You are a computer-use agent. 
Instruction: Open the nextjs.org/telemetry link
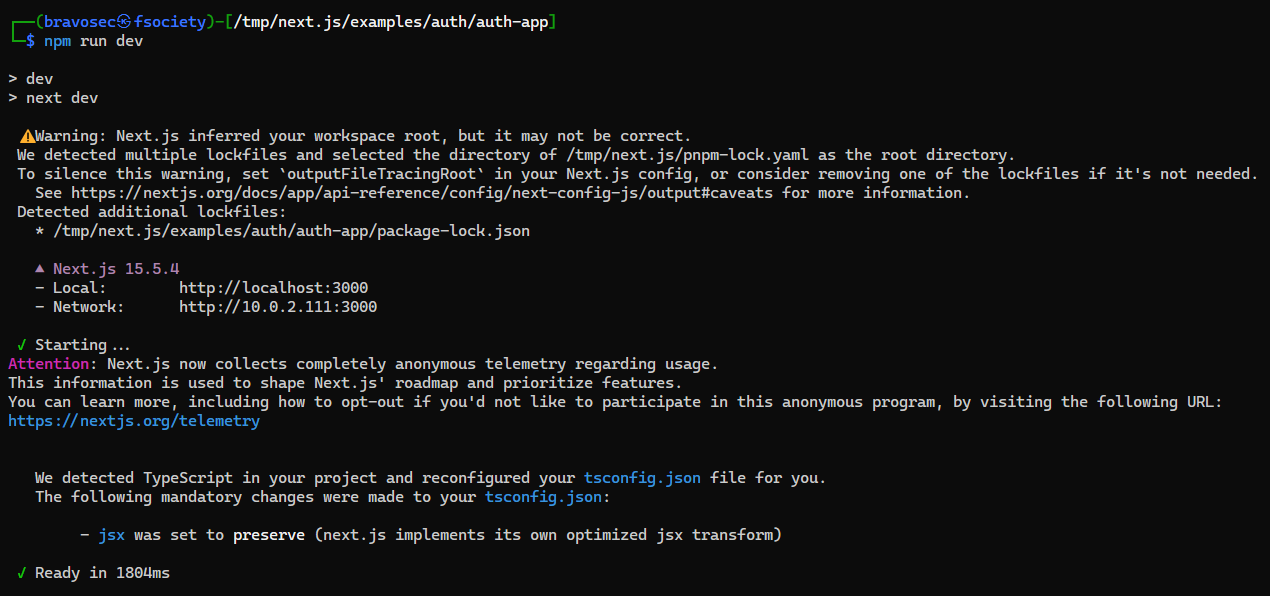[x=134, y=421]
